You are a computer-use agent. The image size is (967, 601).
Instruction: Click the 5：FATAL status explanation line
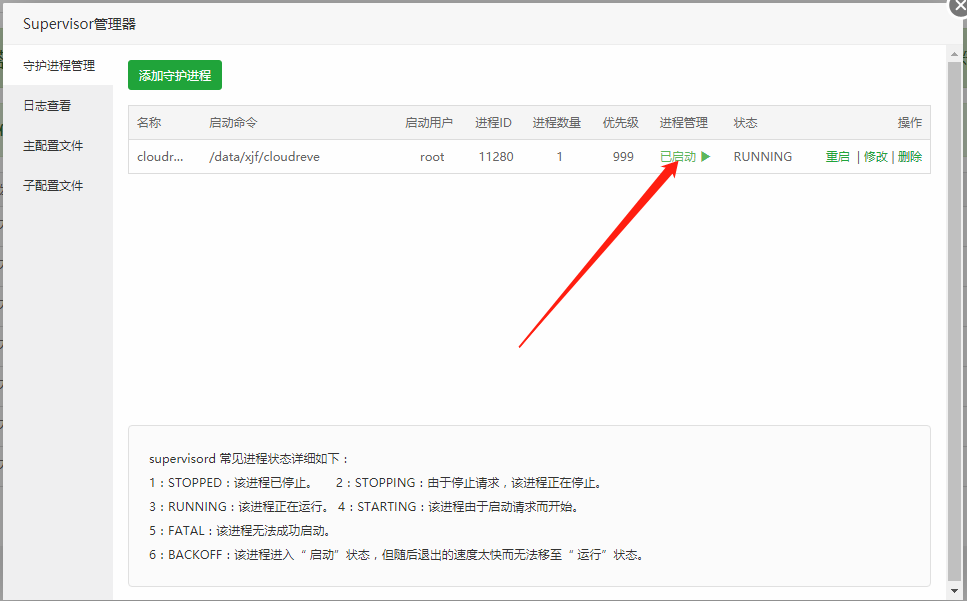(242, 531)
